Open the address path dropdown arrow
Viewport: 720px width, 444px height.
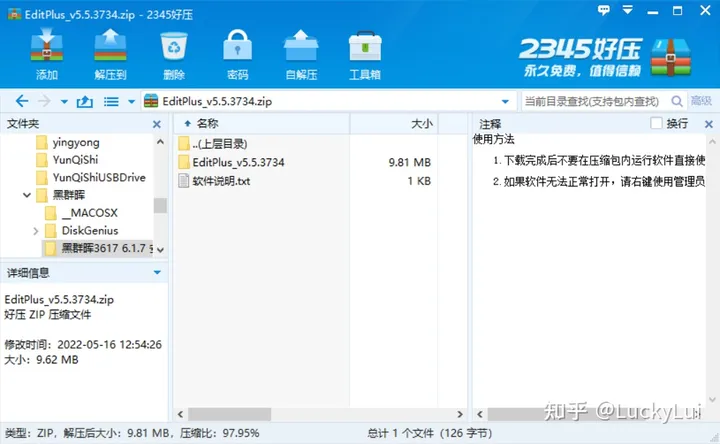click(507, 101)
